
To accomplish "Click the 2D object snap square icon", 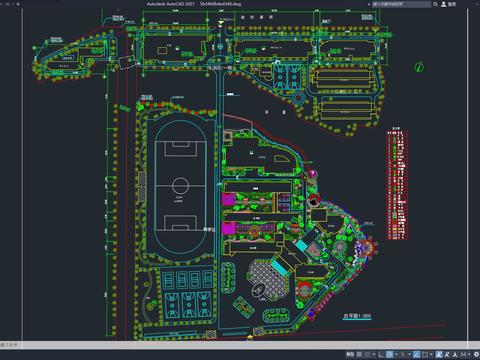I will (x=425, y=354).
